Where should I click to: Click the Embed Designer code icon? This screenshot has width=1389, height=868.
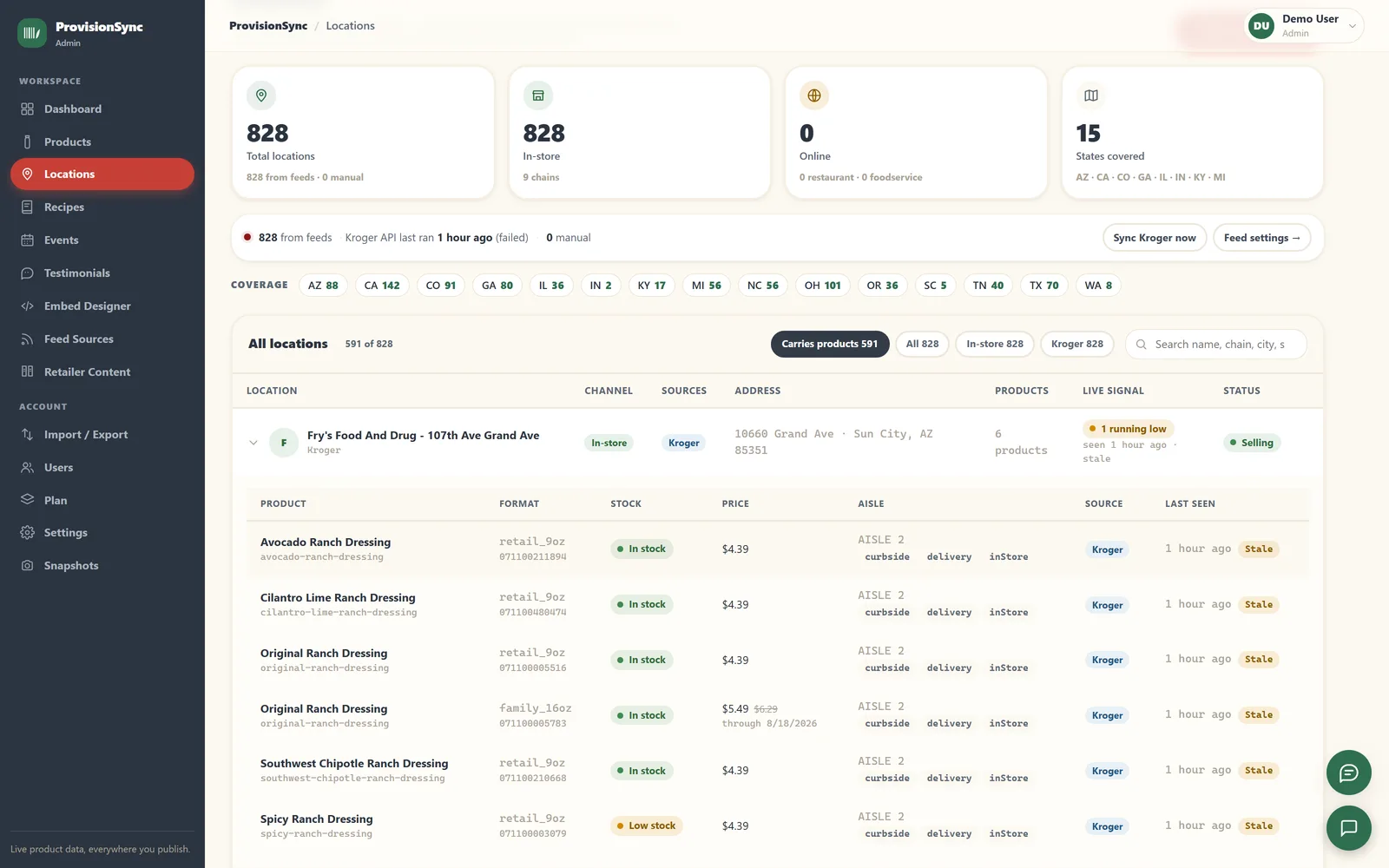27,306
